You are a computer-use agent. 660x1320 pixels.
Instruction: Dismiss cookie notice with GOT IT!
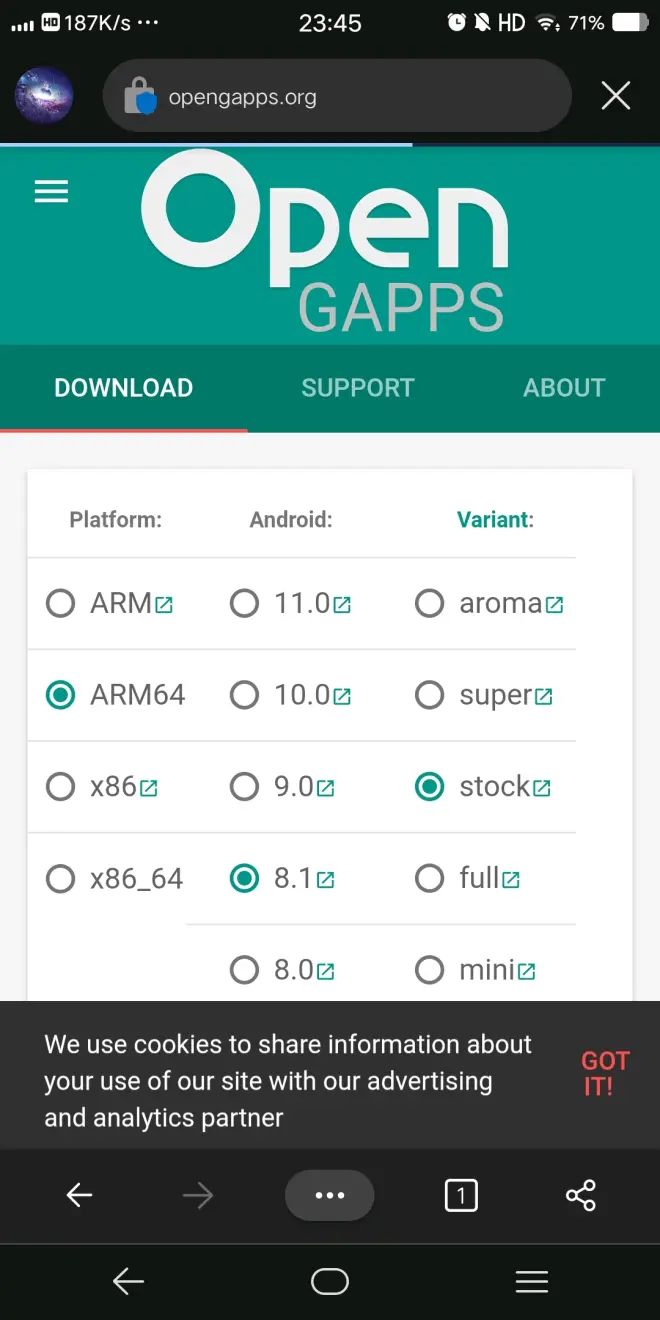[x=605, y=1073]
